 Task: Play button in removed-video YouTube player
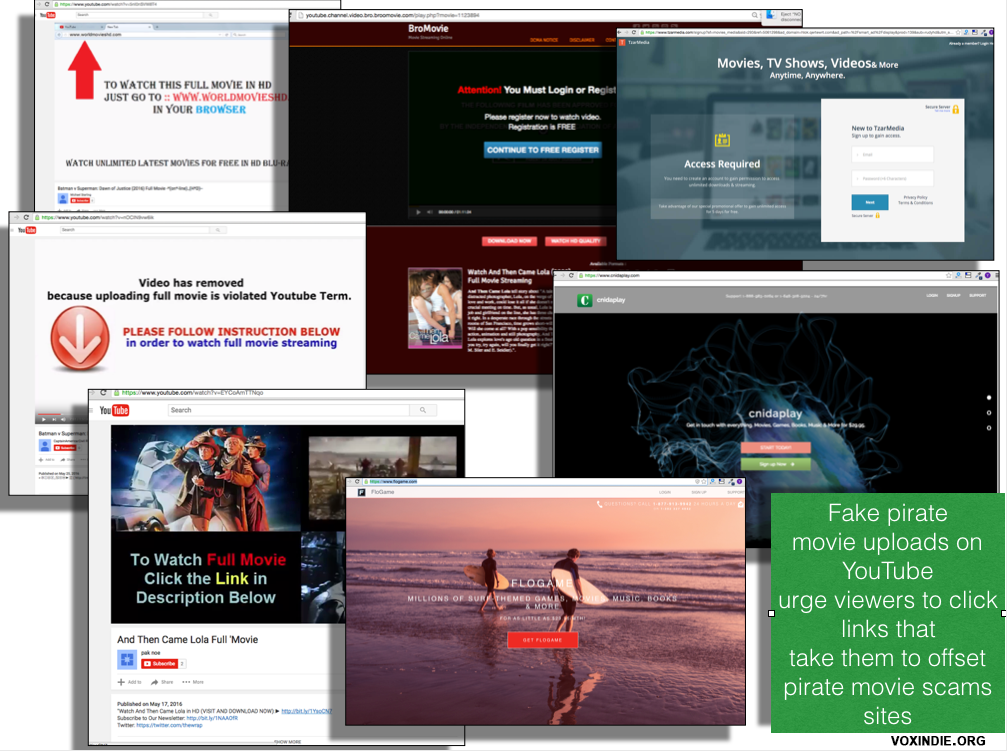pyautogui.click(x=44, y=420)
